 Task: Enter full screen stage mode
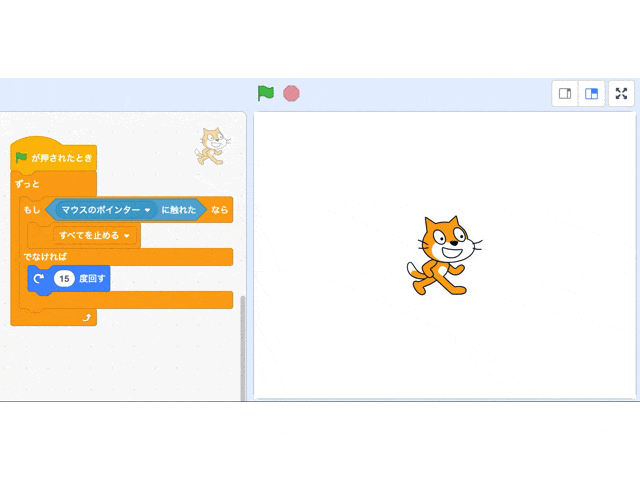tap(621, 94)
